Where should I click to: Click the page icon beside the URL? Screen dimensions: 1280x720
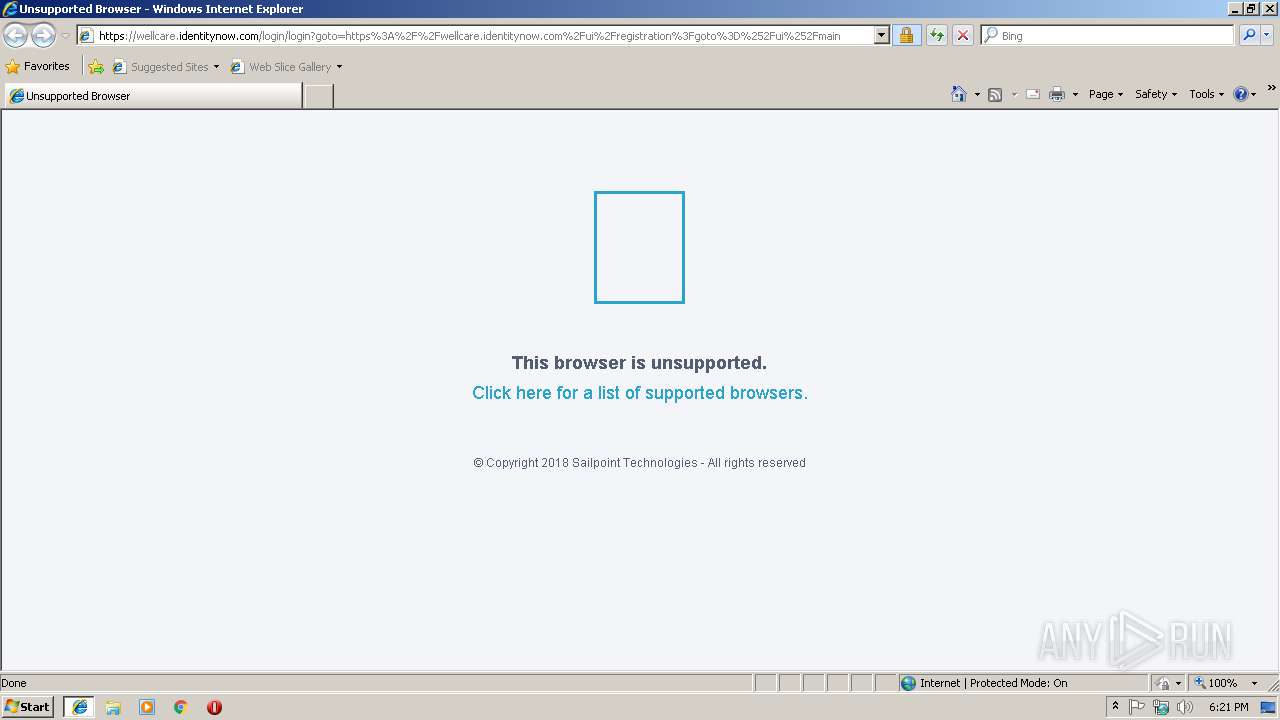coord(87,36)
